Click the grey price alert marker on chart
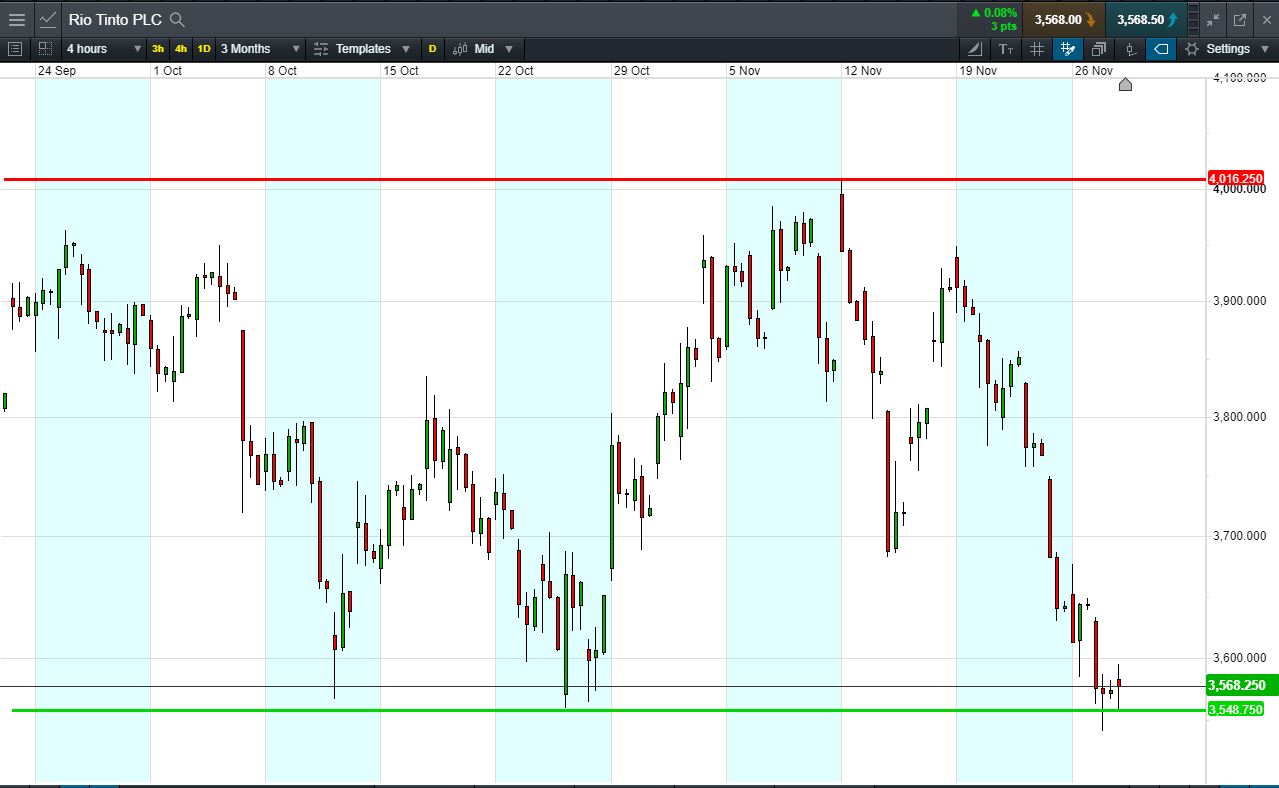1279x788 pixels. tap(1125, 84)
